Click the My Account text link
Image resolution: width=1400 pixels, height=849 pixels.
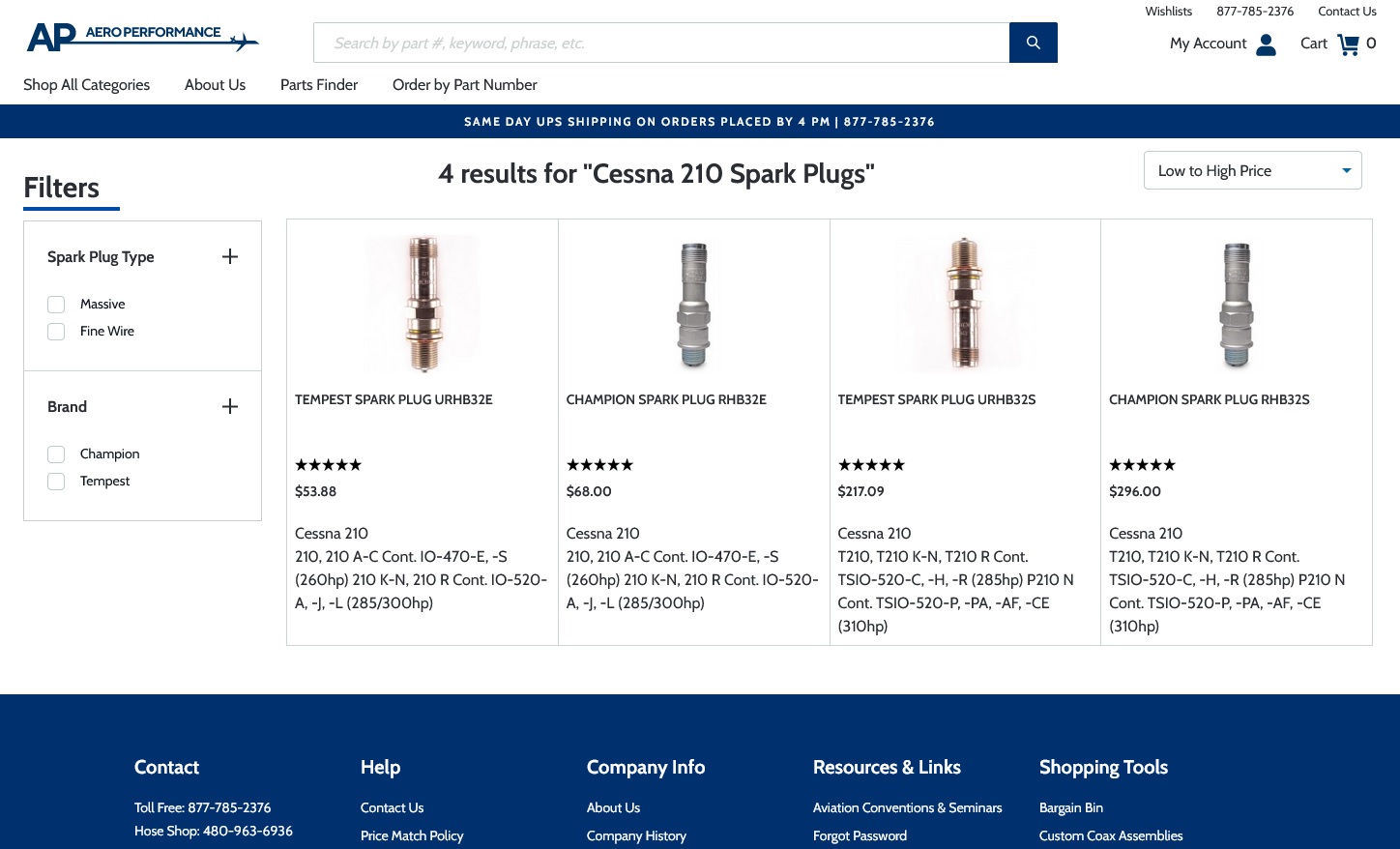coord(1208,44)
